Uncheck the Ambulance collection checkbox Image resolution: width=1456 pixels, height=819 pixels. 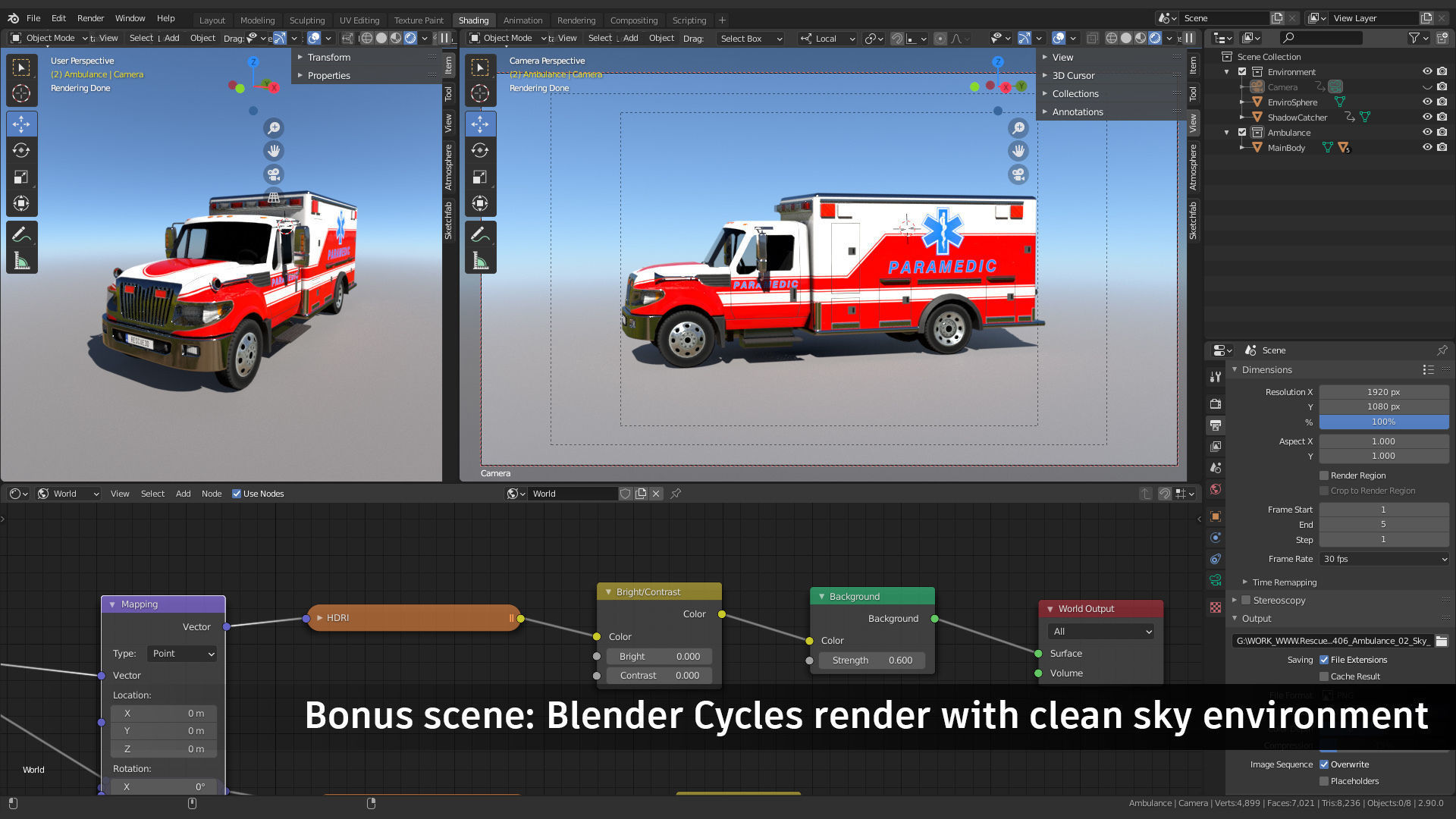(1242, 133)
